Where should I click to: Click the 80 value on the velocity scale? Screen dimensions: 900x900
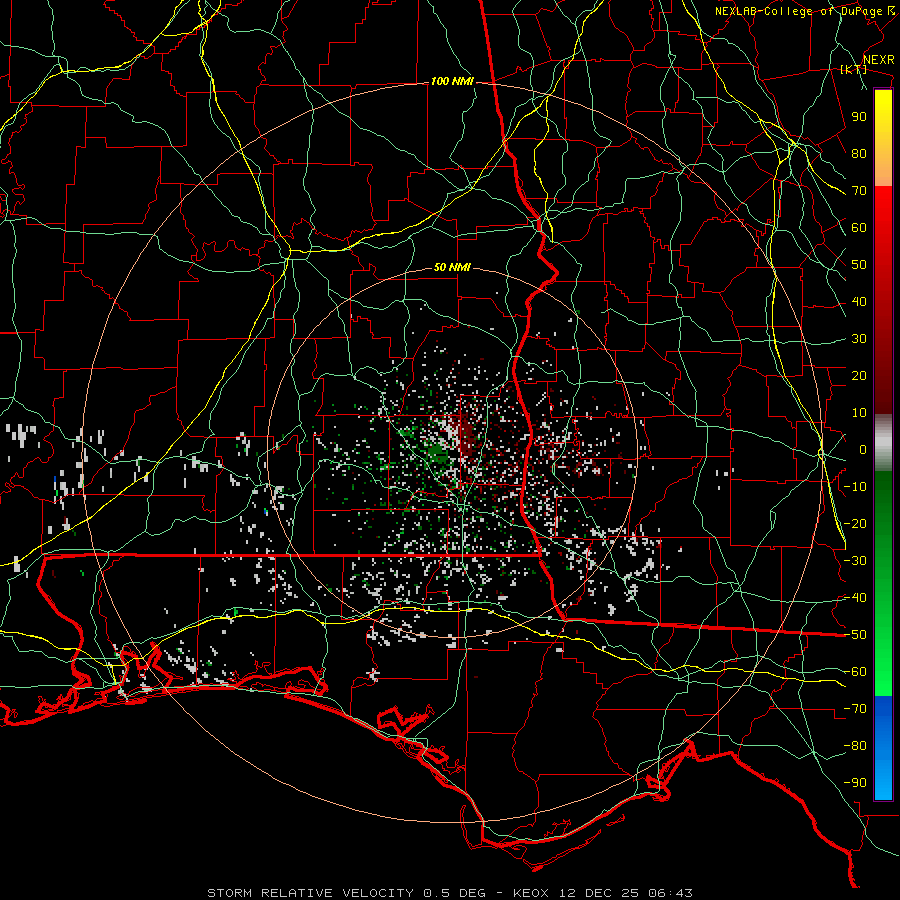(x=859, y=153)
